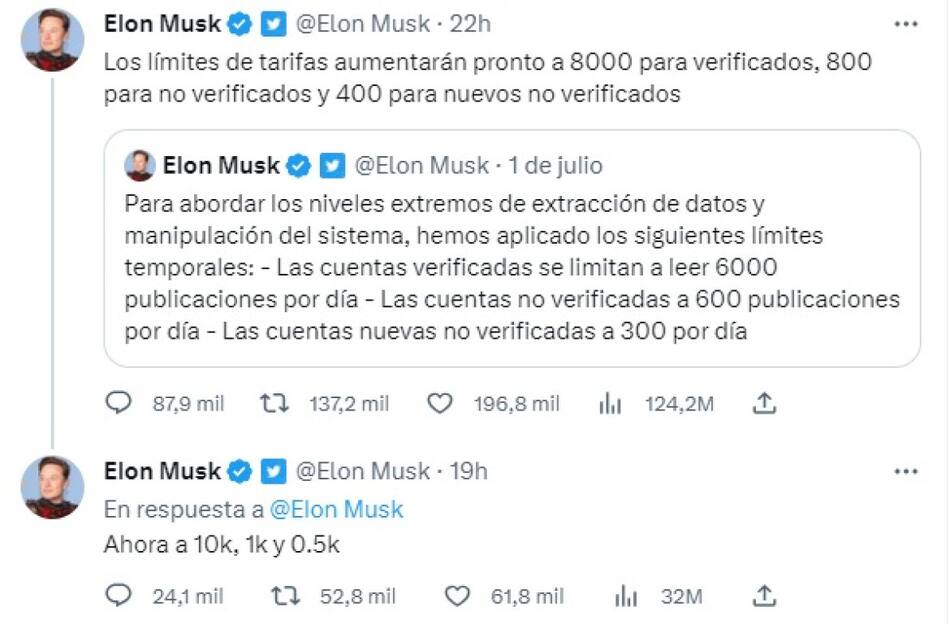Viewport: 950px width, 633px height.
Task: Open the second tweet's profile avatar
Action: [x=53, y=487]
